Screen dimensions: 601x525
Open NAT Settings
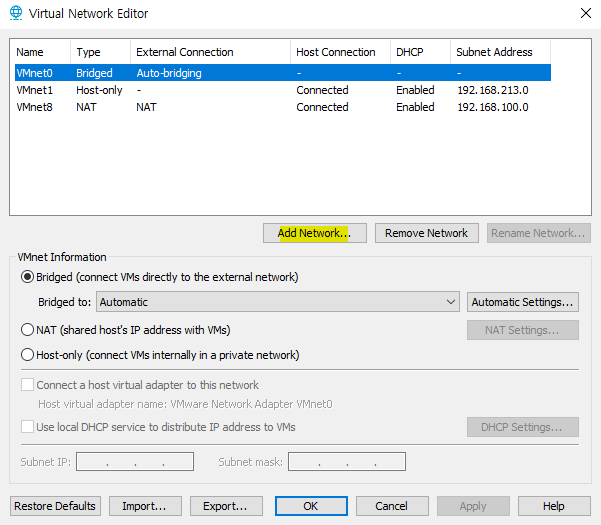523,330
